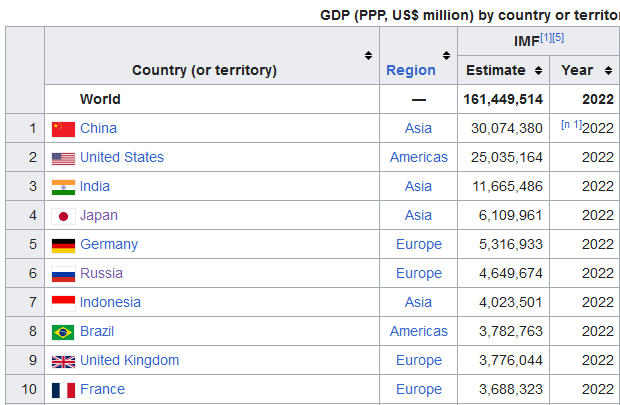
Task: Open the United States country link
Action: (122, 157)
